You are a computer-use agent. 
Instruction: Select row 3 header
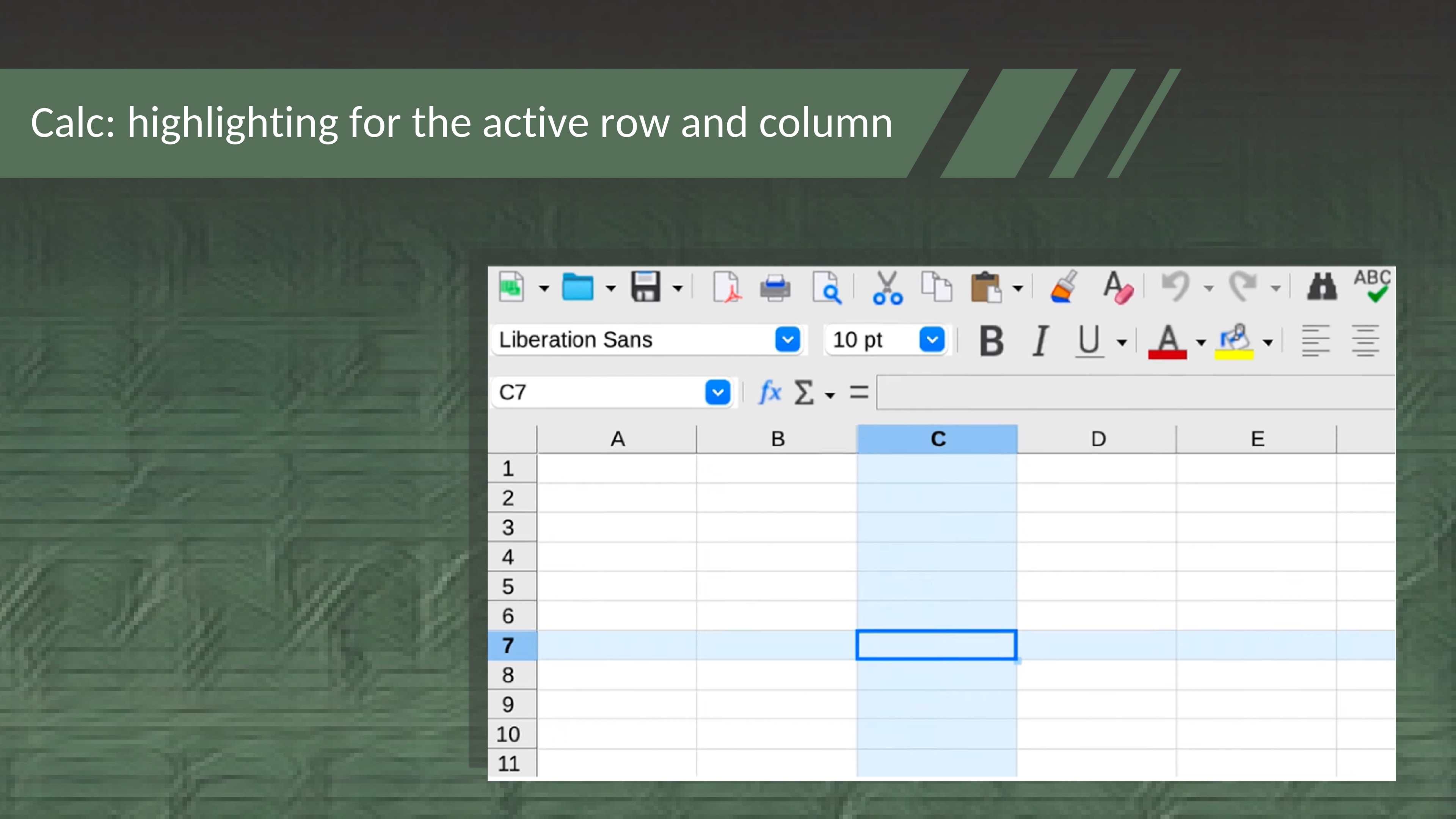click(x=508, y=527)
